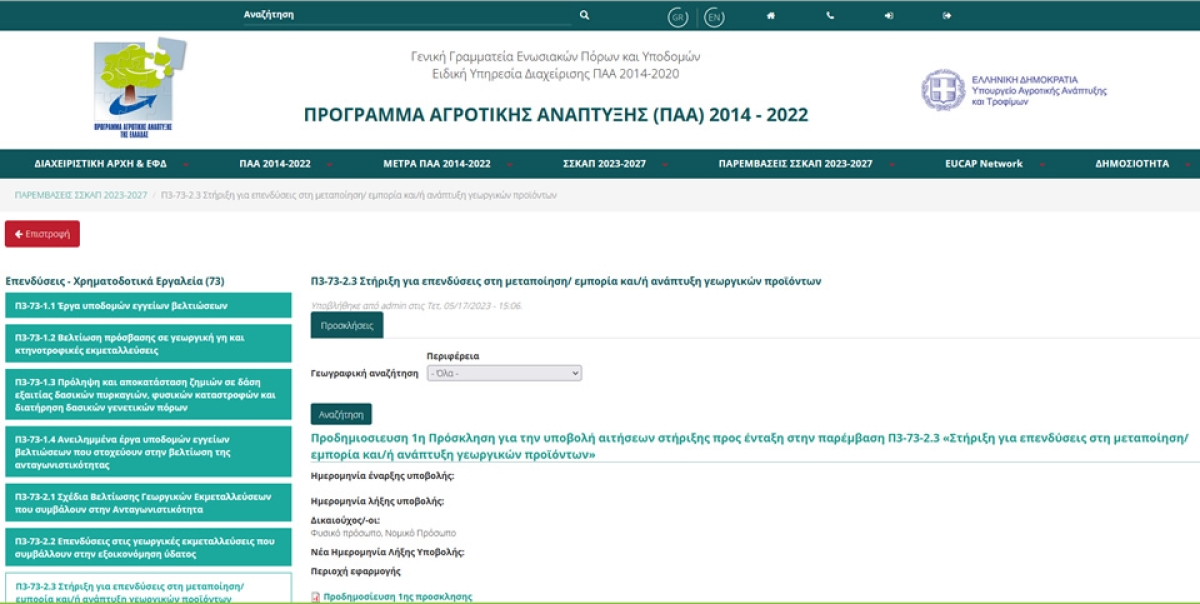The width and height of the screenshot is (1200, 604).
Task: Switch language to GR
Action: (x=678, y=14)
